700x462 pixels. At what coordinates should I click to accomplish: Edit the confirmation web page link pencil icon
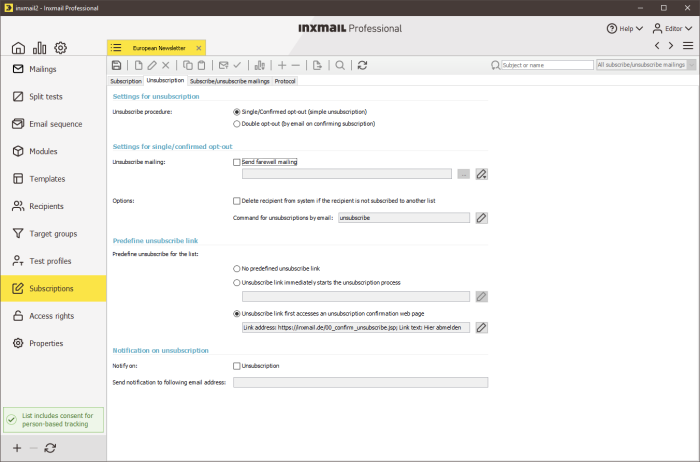[x=481, y=327]
